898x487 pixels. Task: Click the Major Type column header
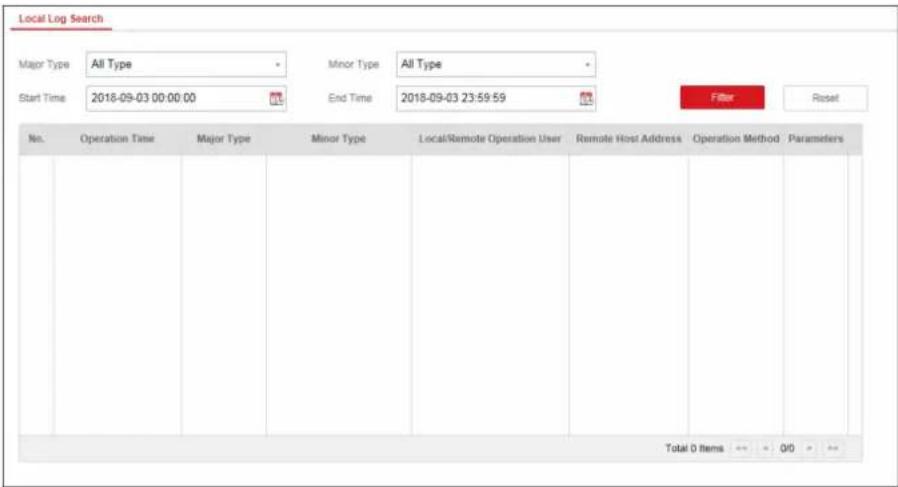pos(223,139)
